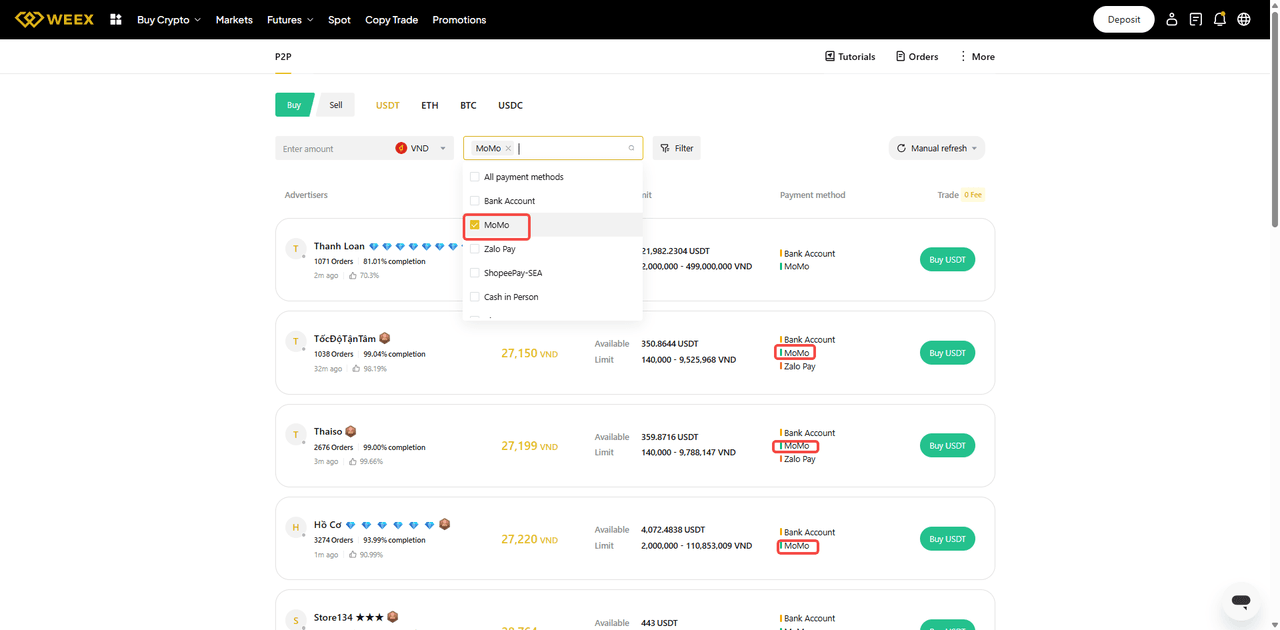This screenshot has width=1280, height=630.
Task: Switch to the Sell tab
Action: 336,105
